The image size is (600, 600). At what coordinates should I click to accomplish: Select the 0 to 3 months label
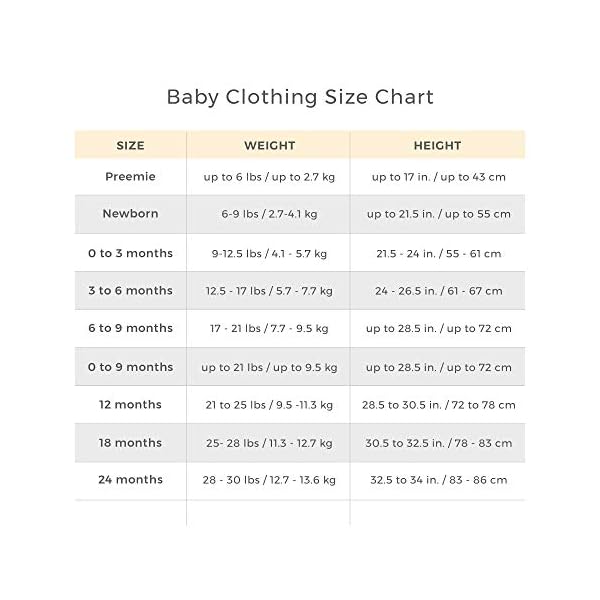pos(130,252)
